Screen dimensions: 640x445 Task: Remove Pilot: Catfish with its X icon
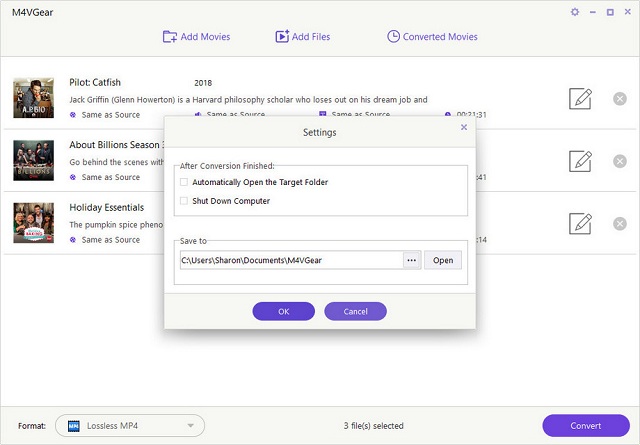point(619,98)
